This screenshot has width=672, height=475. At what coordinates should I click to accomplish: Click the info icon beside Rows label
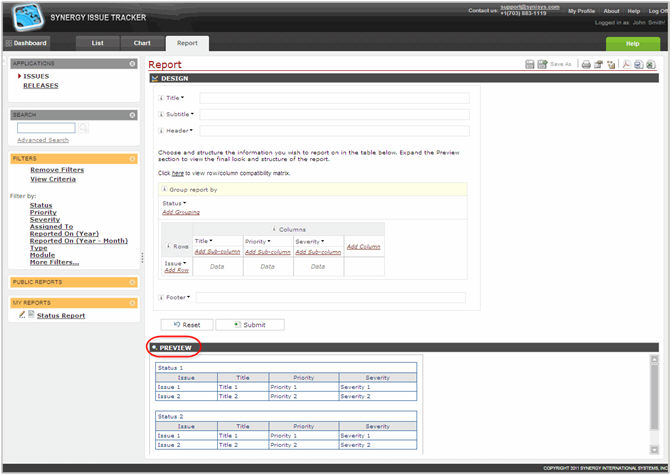click(x=168, y=246)
